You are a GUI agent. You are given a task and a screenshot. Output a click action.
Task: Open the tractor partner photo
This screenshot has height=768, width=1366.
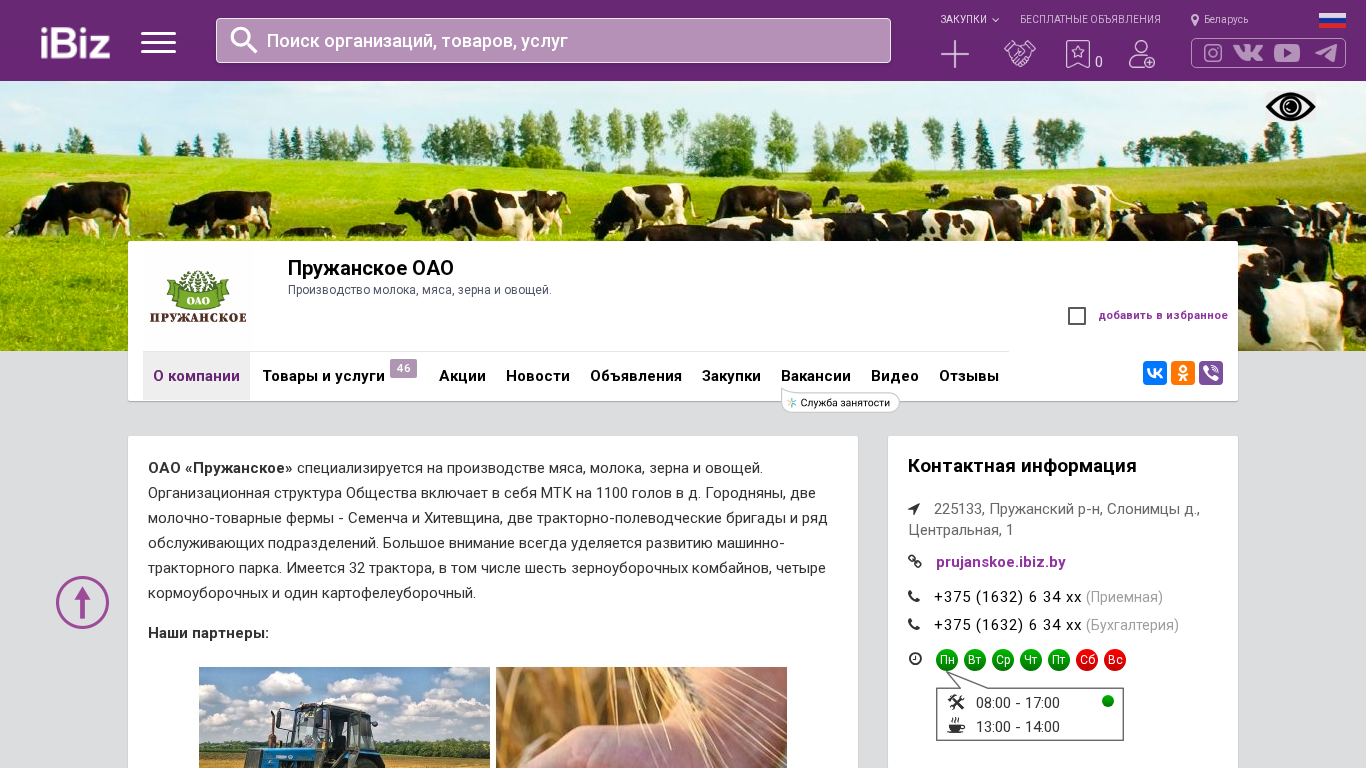click(344, 717)
